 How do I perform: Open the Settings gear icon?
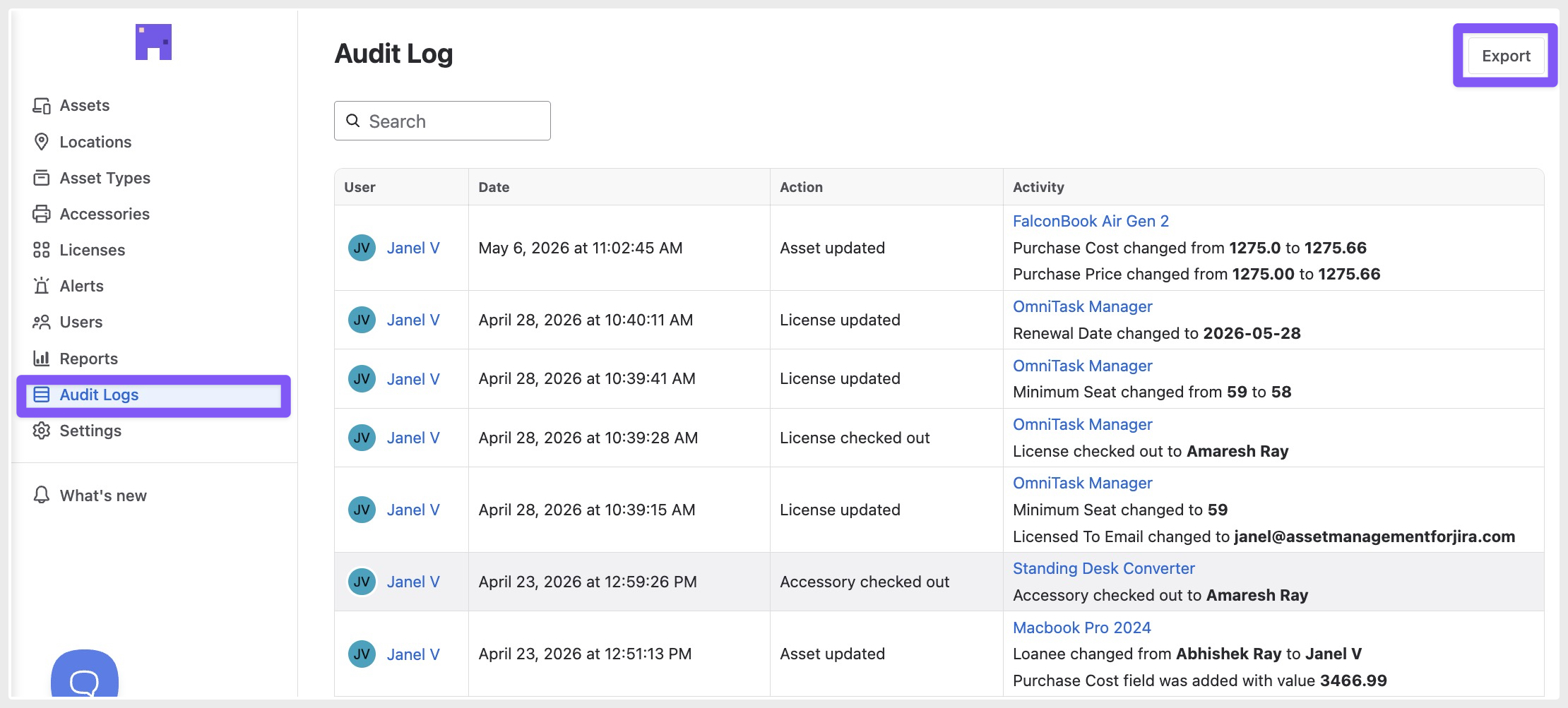pos(42,431)
